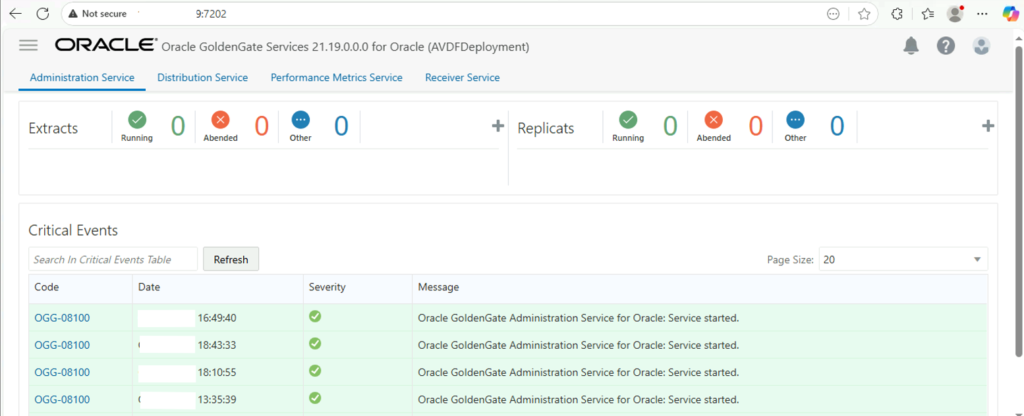Click the browser address bar URL

[x=212, y=13]
